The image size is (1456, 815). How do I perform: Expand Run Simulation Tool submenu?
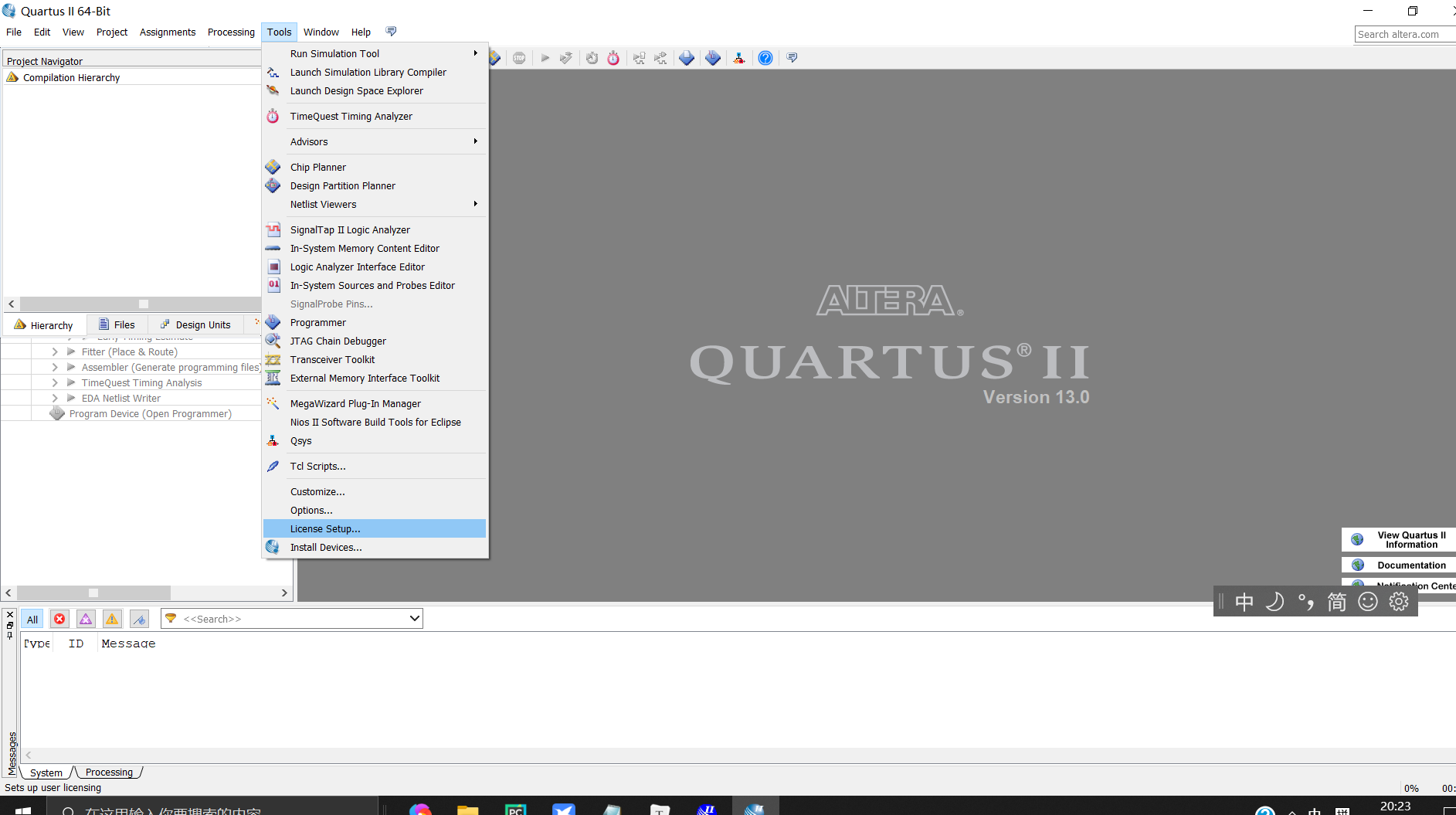375,54
